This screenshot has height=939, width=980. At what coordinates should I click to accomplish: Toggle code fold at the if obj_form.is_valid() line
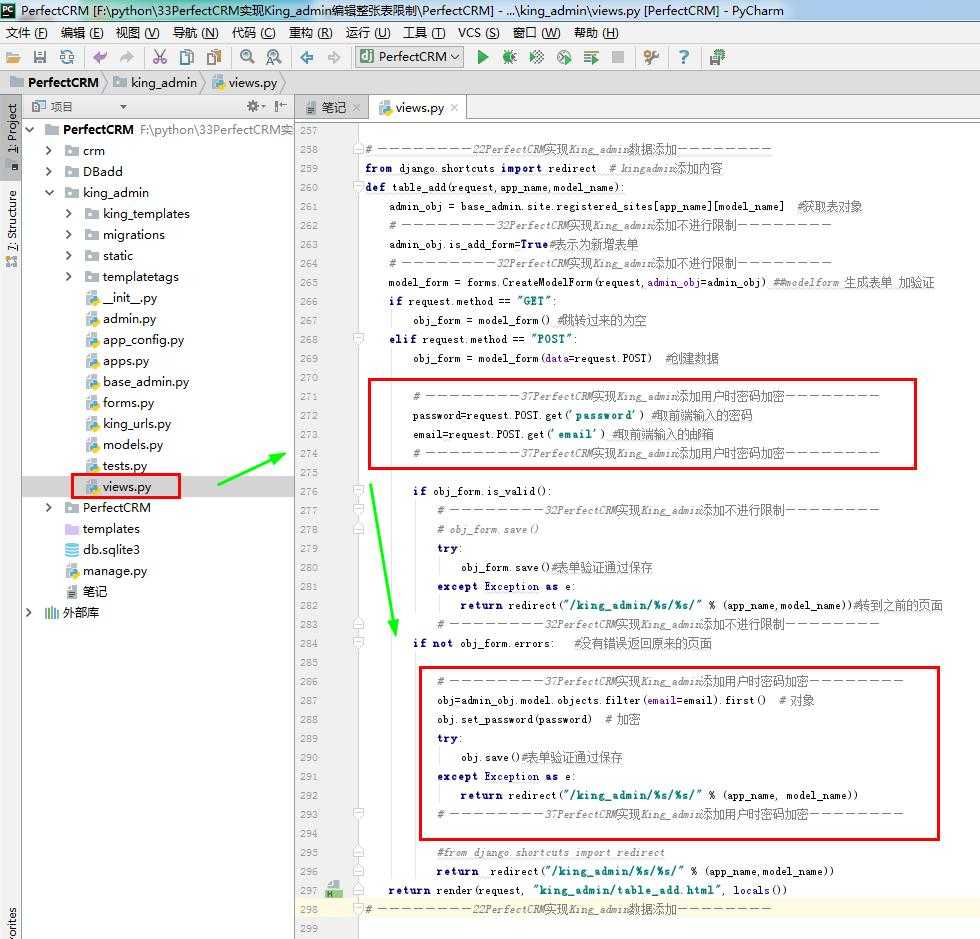[x=359, y=491]
